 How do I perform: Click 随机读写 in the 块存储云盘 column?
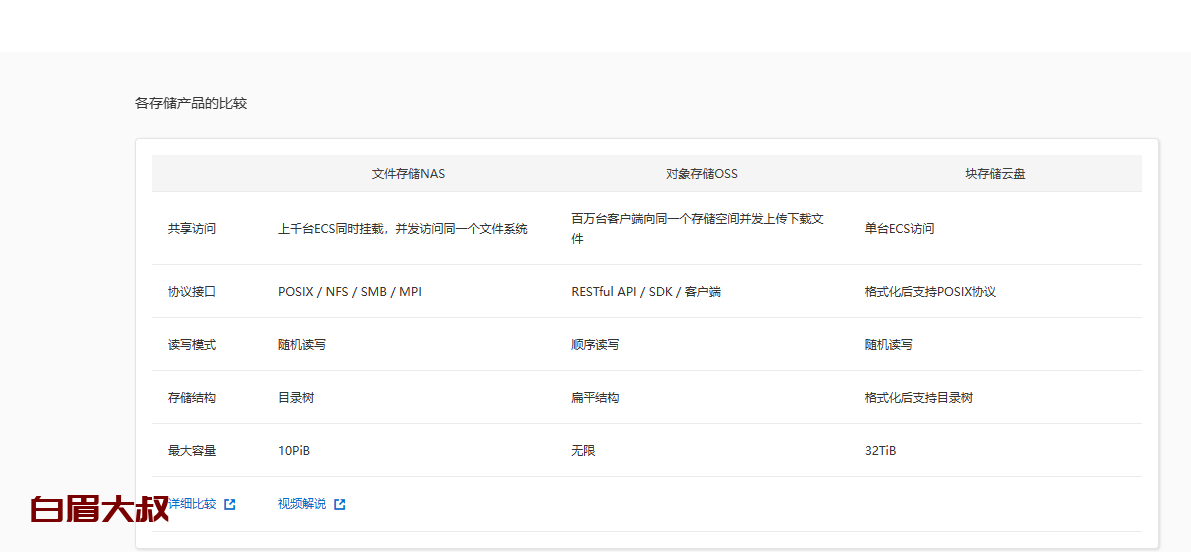pos(888,345)
